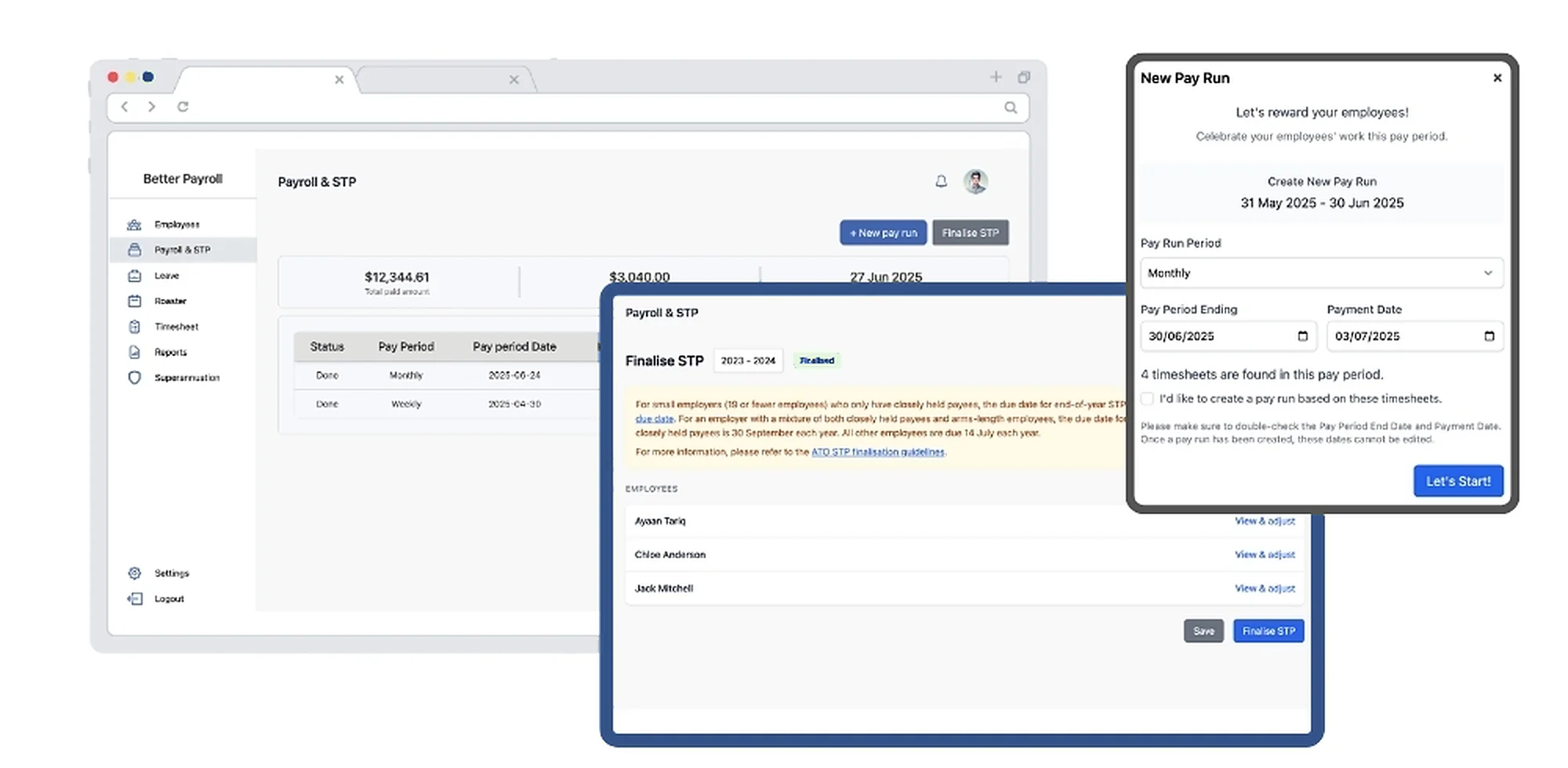Reload the page in browser
The height and width of the screenshot is (768, 1568).
tap(183, 107)
